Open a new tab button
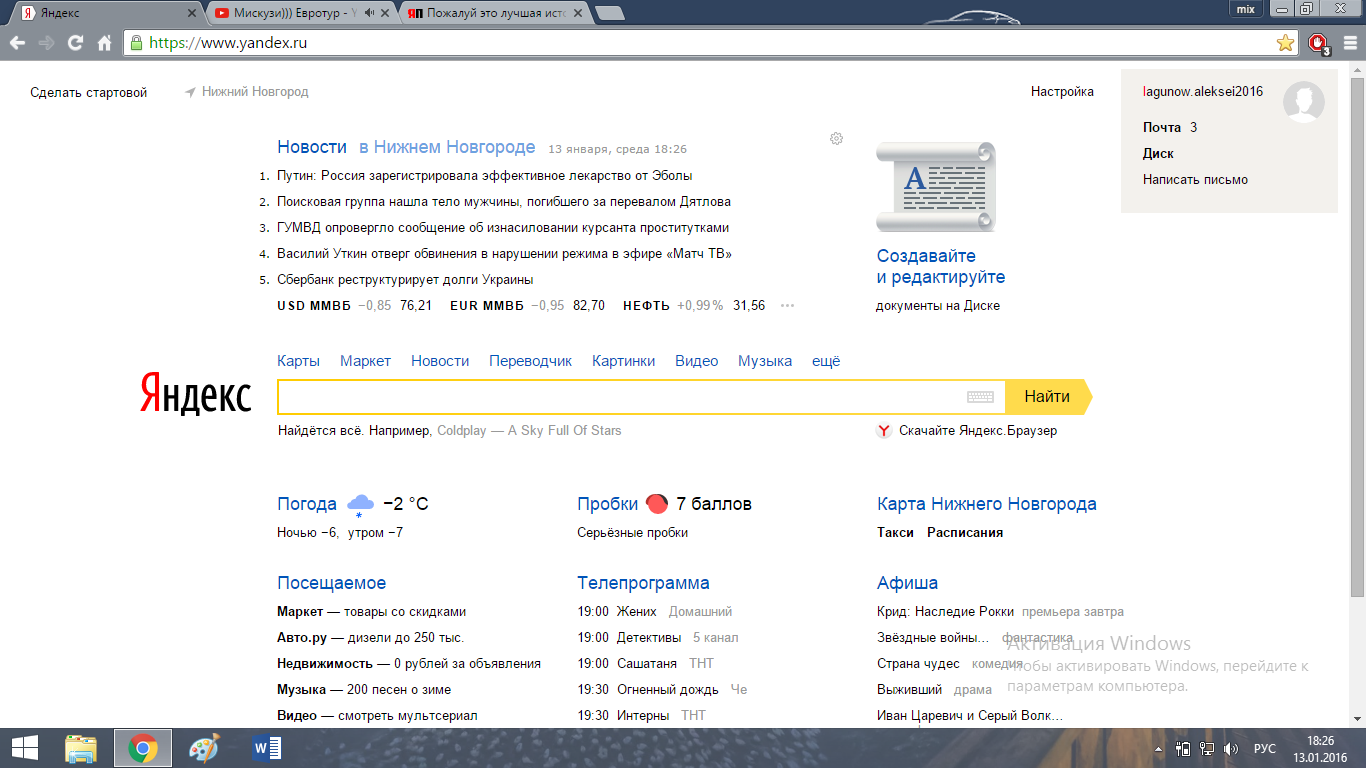This screenshot has height=768, width=1366. (x=609, y=13)
